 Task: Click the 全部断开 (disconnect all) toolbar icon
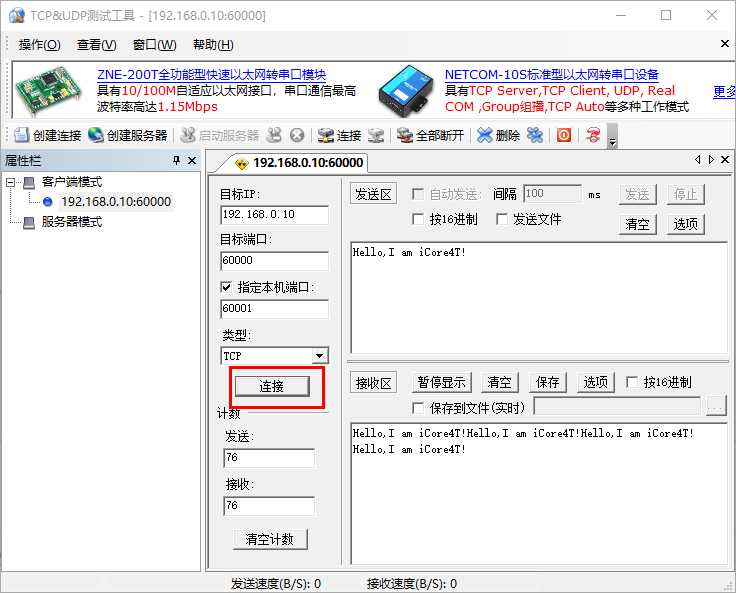coord(404,135)
